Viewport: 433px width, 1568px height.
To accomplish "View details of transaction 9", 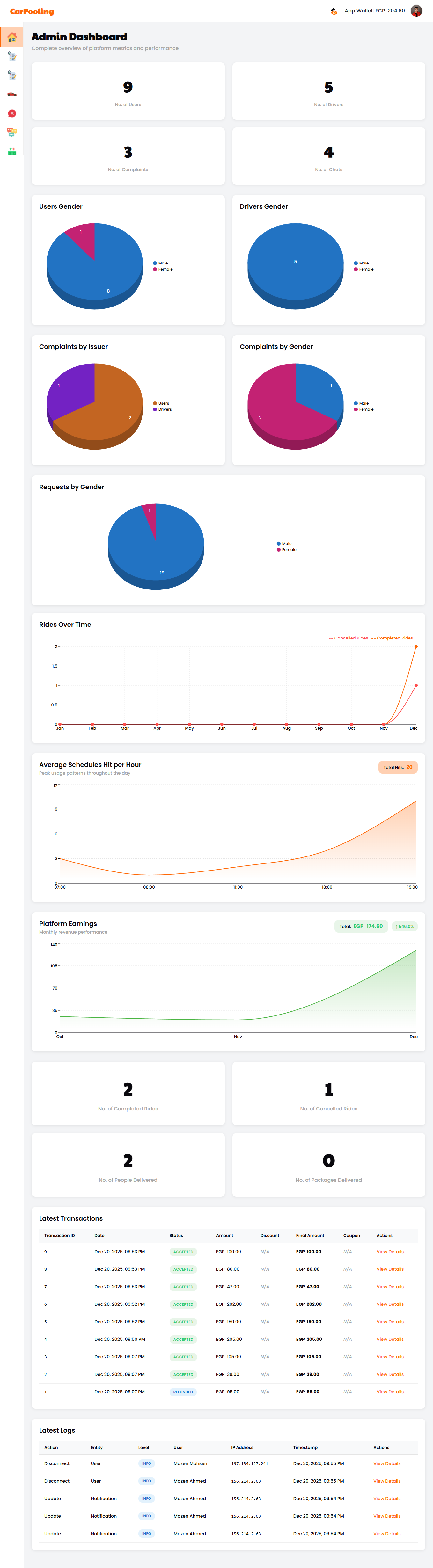I will pos(390,1252).
